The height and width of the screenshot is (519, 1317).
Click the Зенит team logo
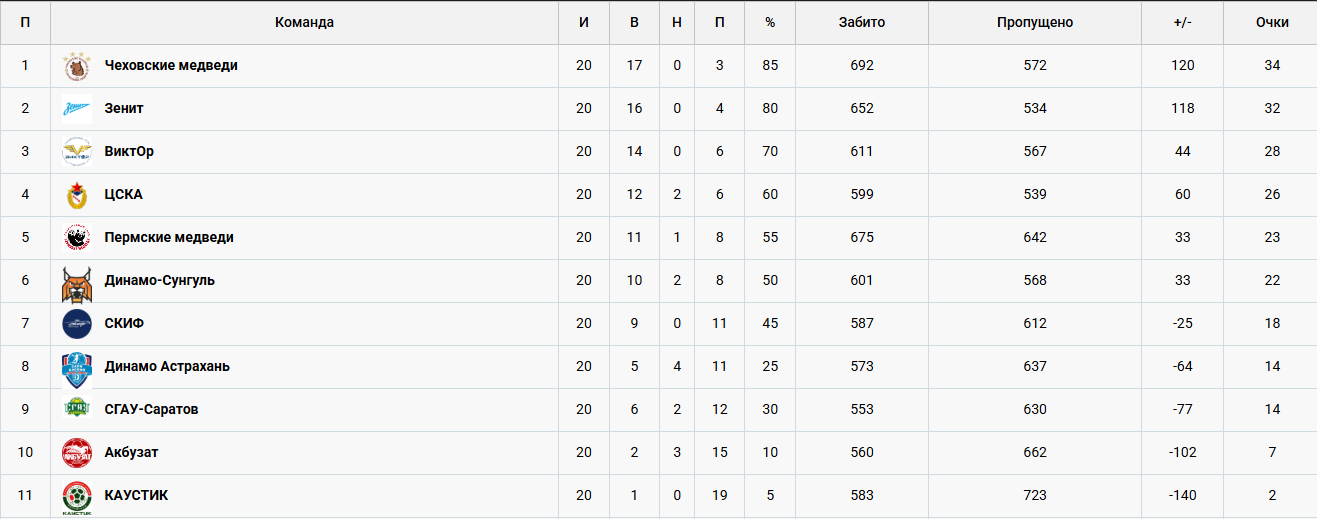coord(77,109)
